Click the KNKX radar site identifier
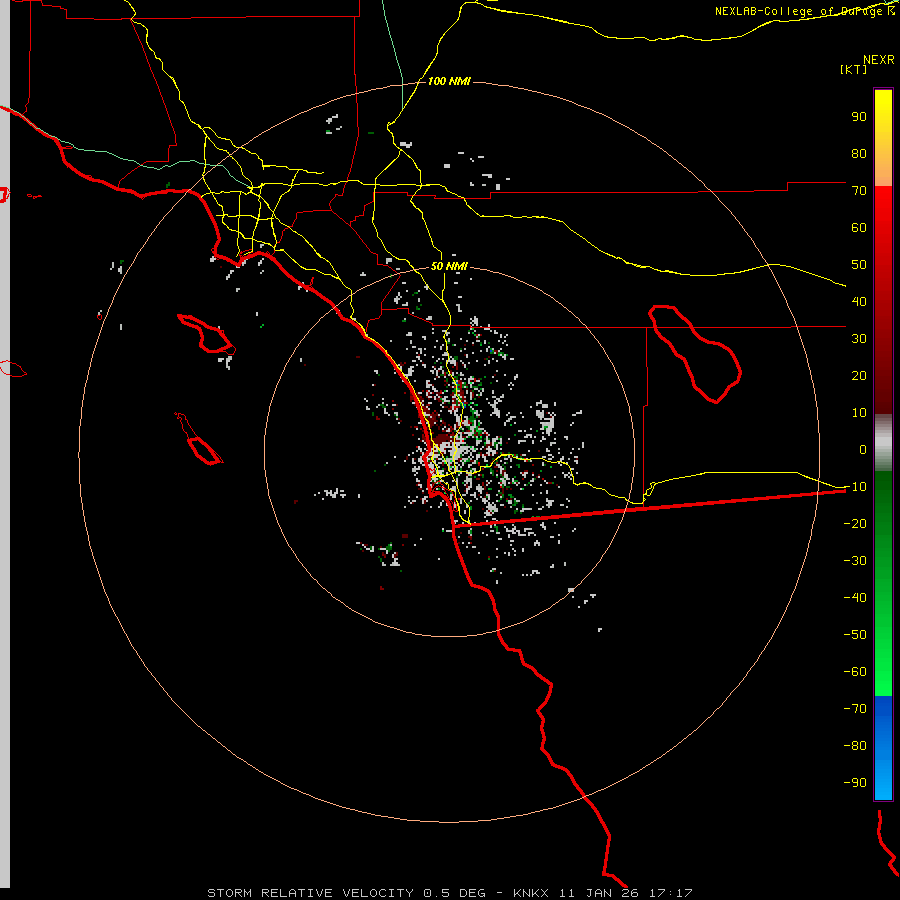The width and height of the screenshot is (900, 900). (531, 893)
